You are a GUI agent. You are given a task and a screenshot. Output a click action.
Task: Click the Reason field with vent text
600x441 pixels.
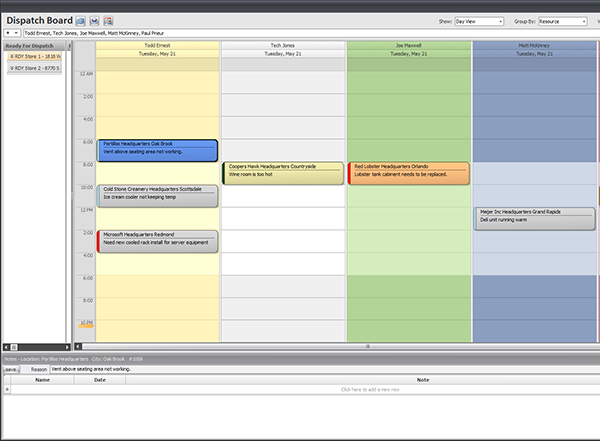pos(325,369)
